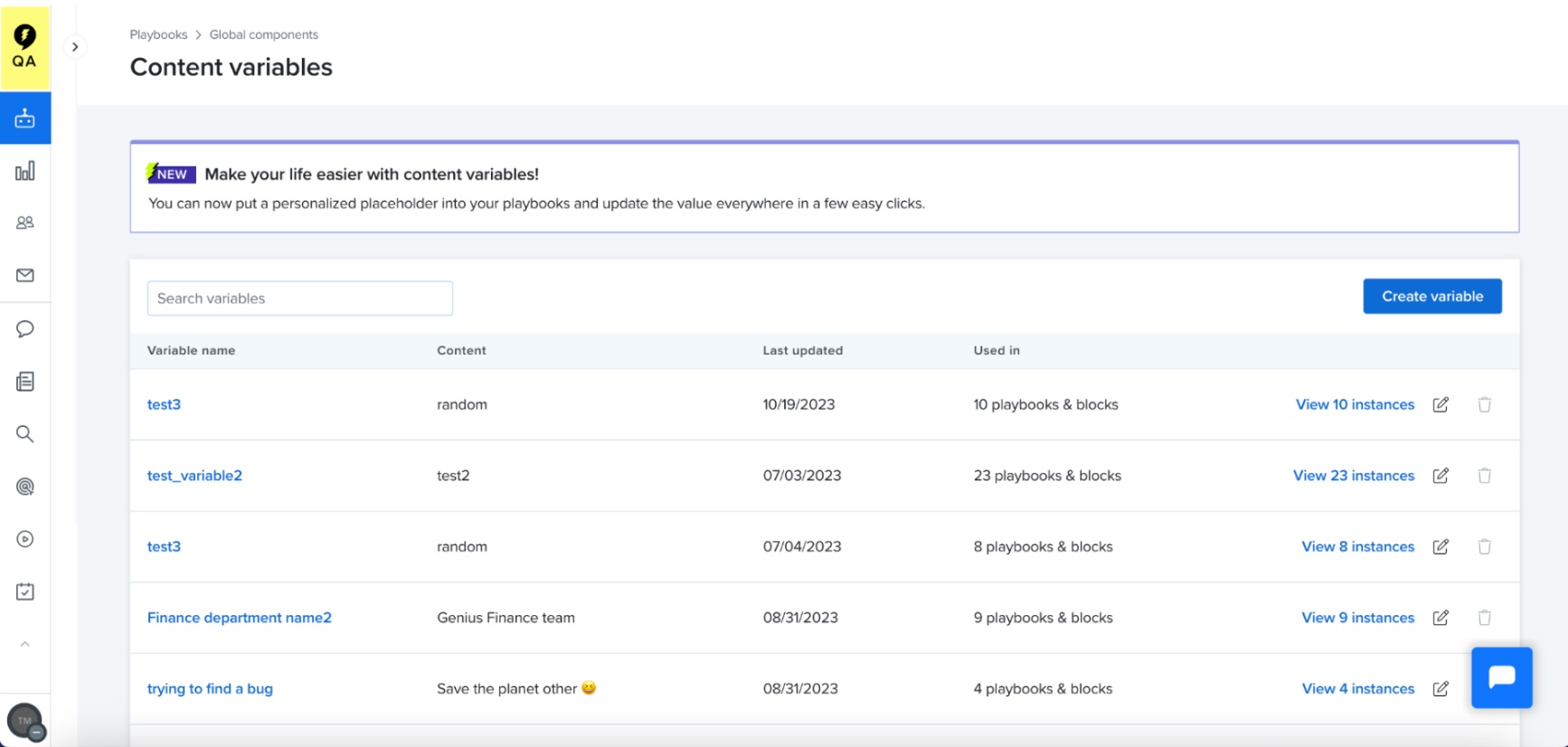
Task: Edit the trying to find a bug variable
Action: 1440,689
